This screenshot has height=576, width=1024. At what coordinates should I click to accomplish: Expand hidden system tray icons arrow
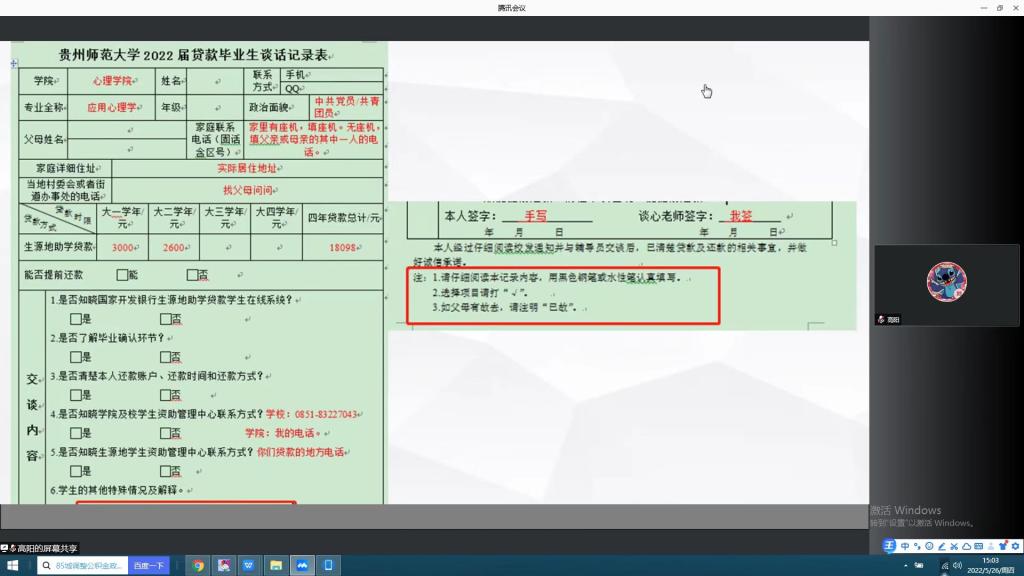tap(906, 566)
